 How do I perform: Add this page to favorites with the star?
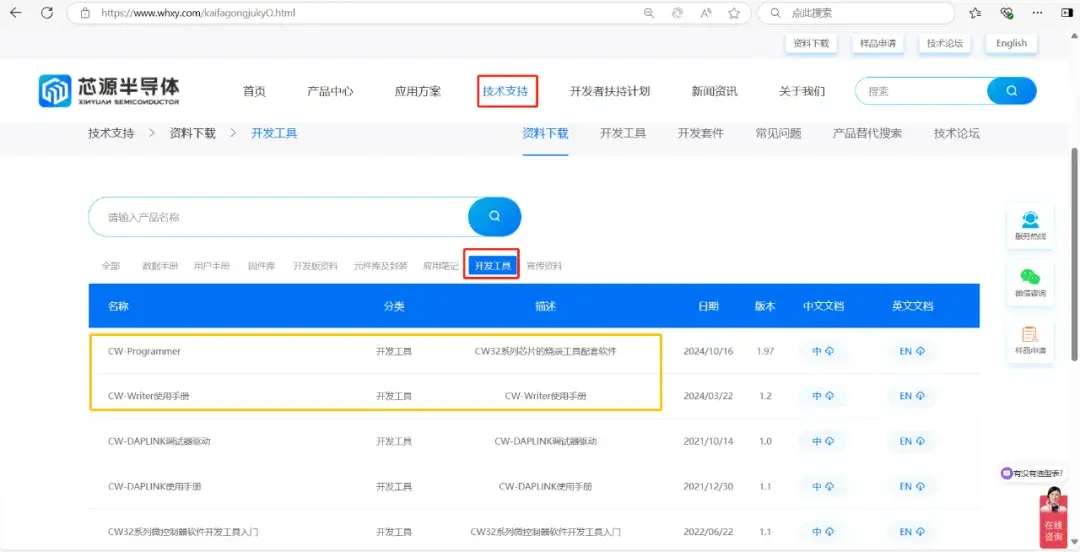click(734, 12)
